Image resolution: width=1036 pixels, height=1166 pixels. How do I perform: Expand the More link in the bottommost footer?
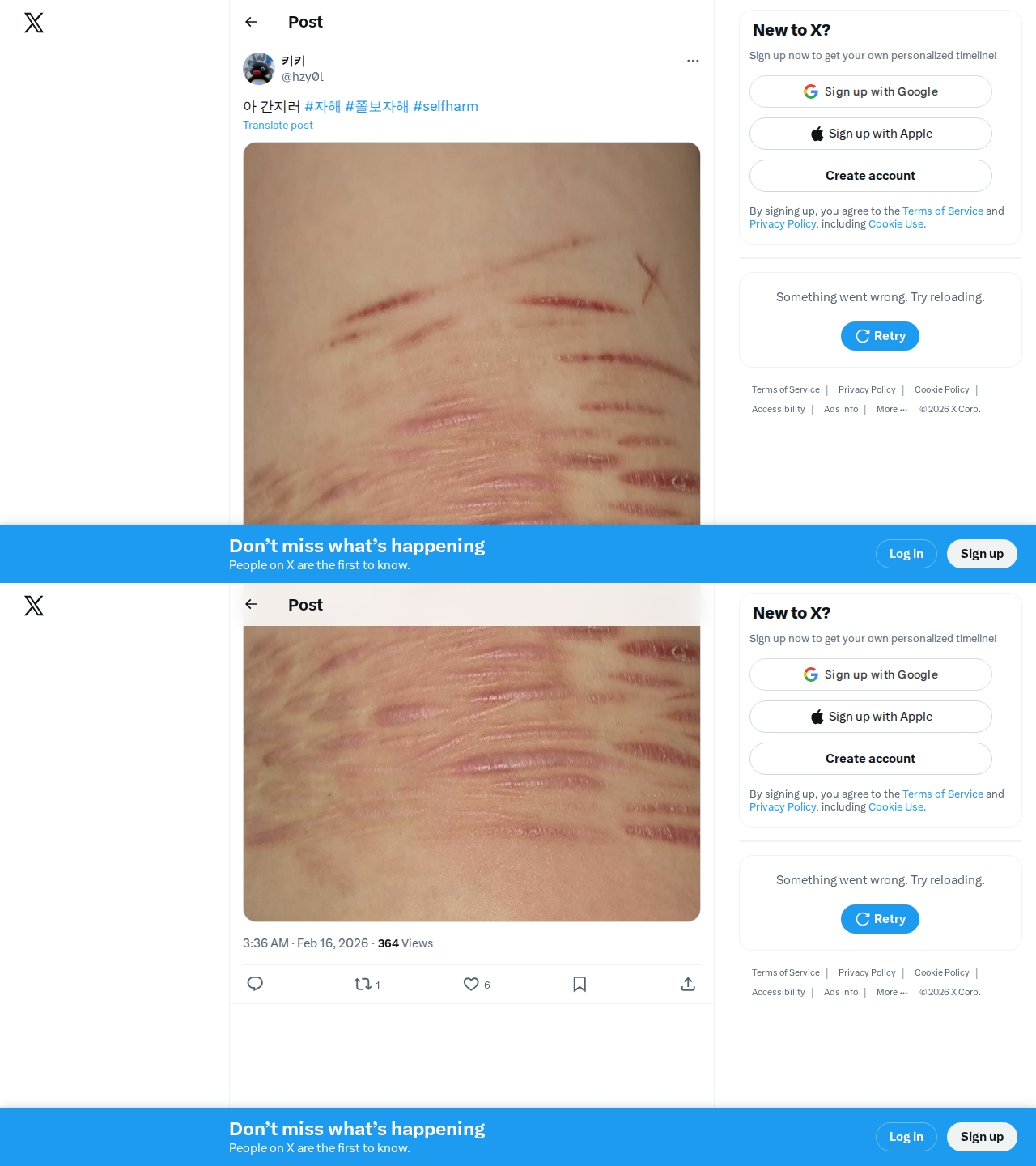click(x=892, y=992)
